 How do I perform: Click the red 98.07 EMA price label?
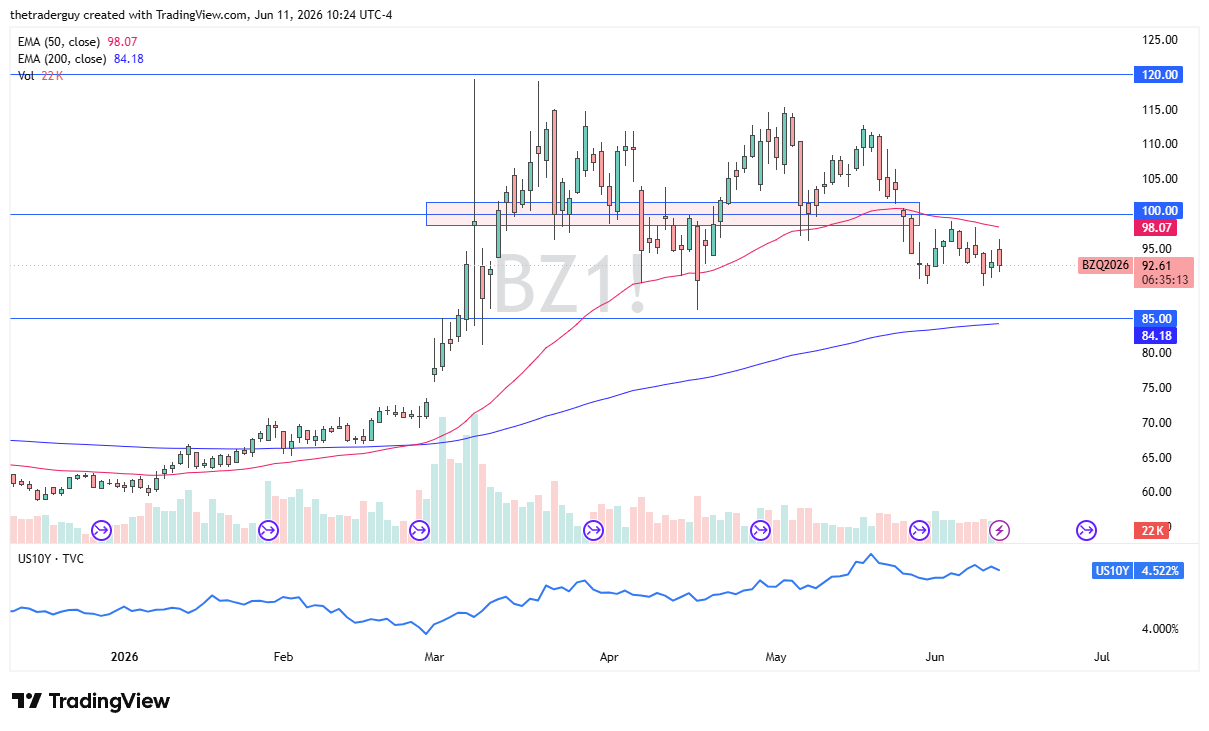[x=1157, y=228]
